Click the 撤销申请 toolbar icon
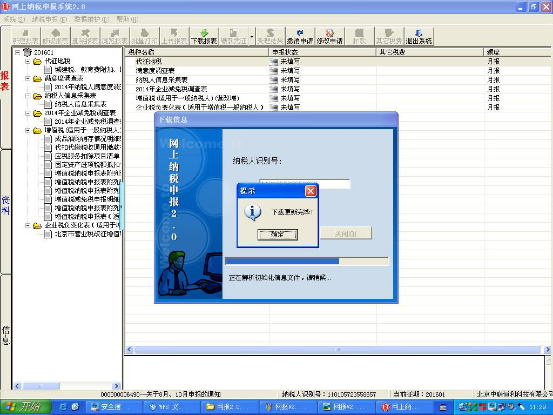 (300, 36)
